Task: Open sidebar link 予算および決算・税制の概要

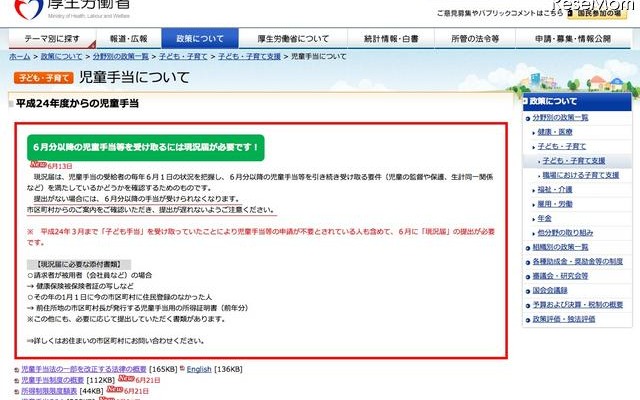Action: tap(578, 304)
